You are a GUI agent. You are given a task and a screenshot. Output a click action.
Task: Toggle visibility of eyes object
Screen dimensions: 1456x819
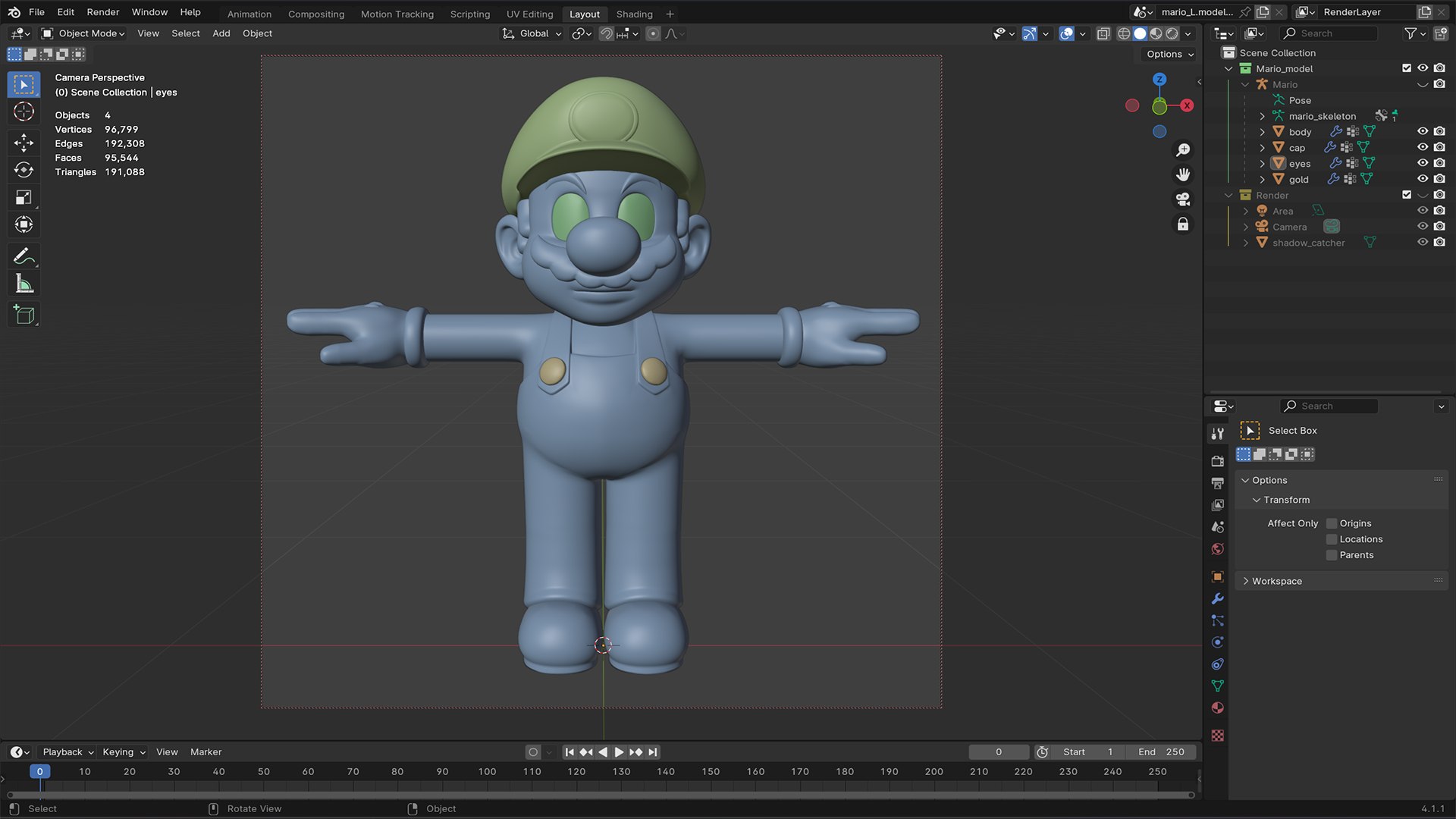click(x=1420, y=164)
